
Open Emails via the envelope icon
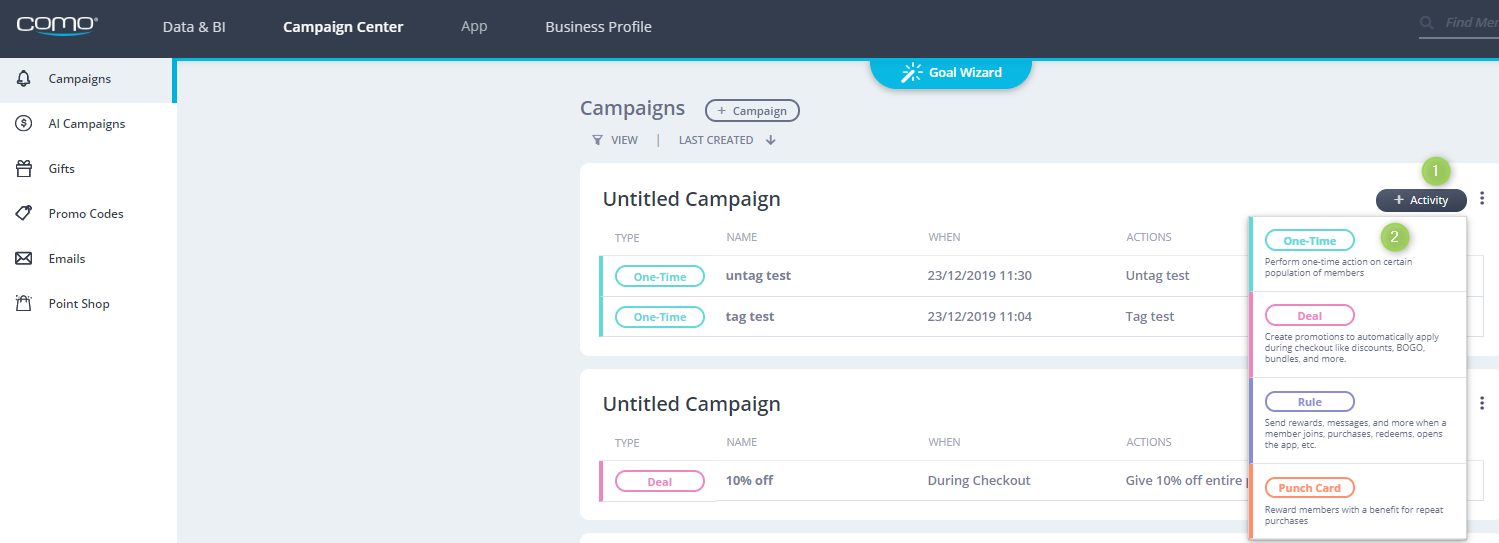pos(24,258)
